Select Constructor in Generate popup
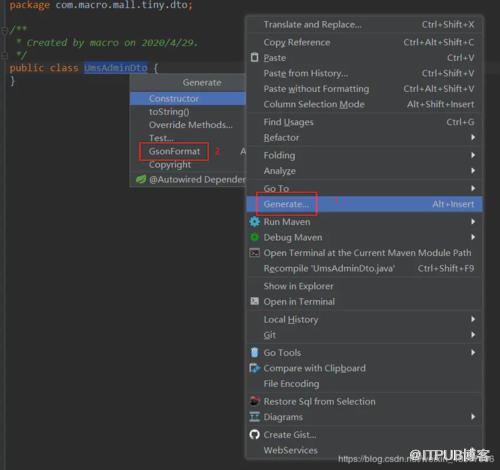The height and width of the screenshot is (470, 500). pos(188,99)
